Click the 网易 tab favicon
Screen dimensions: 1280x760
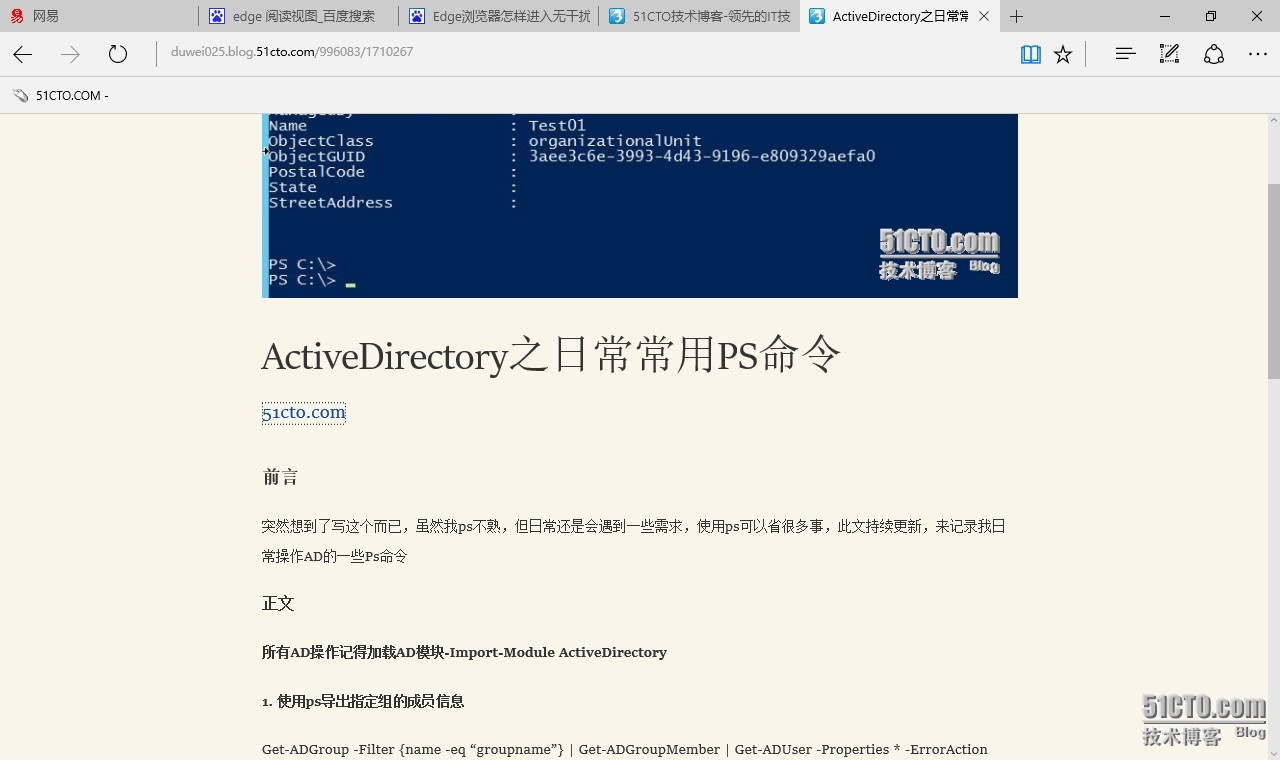pos(17,16)
